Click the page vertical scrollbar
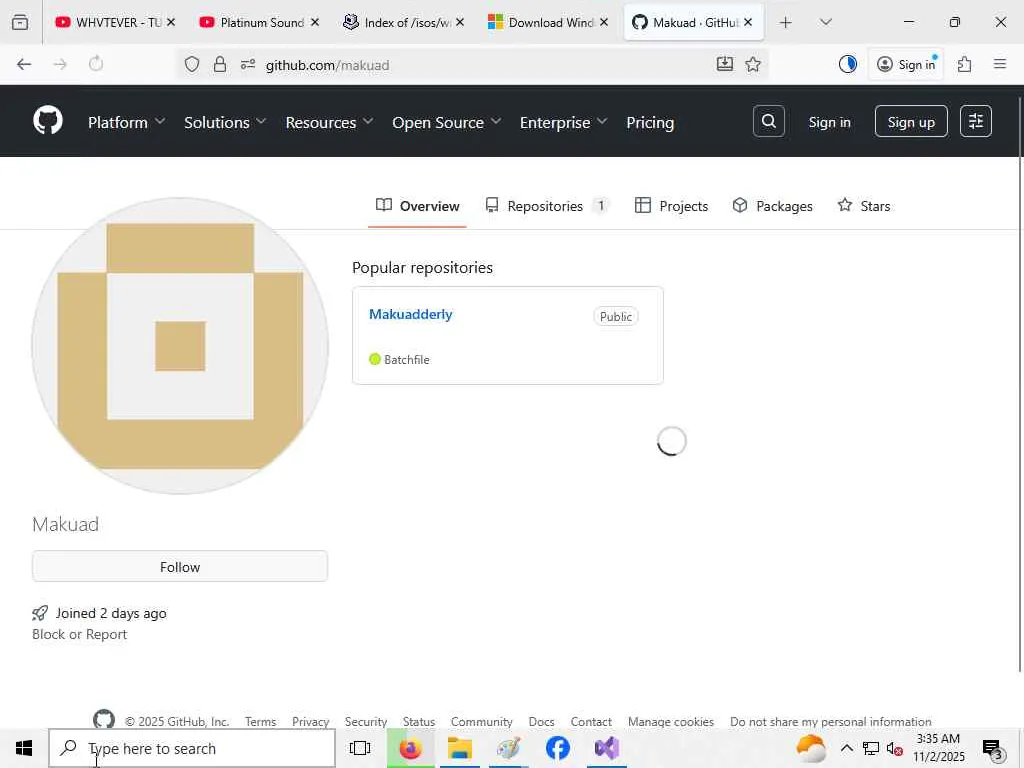 1020,384
